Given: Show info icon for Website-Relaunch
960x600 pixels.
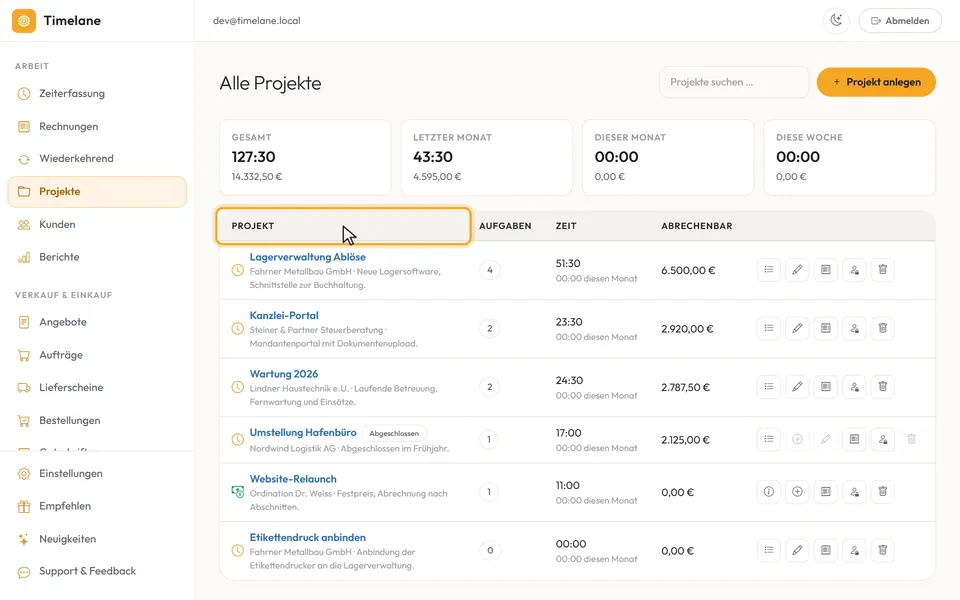Looking at the screenshot, I should [x=768, y=492].
